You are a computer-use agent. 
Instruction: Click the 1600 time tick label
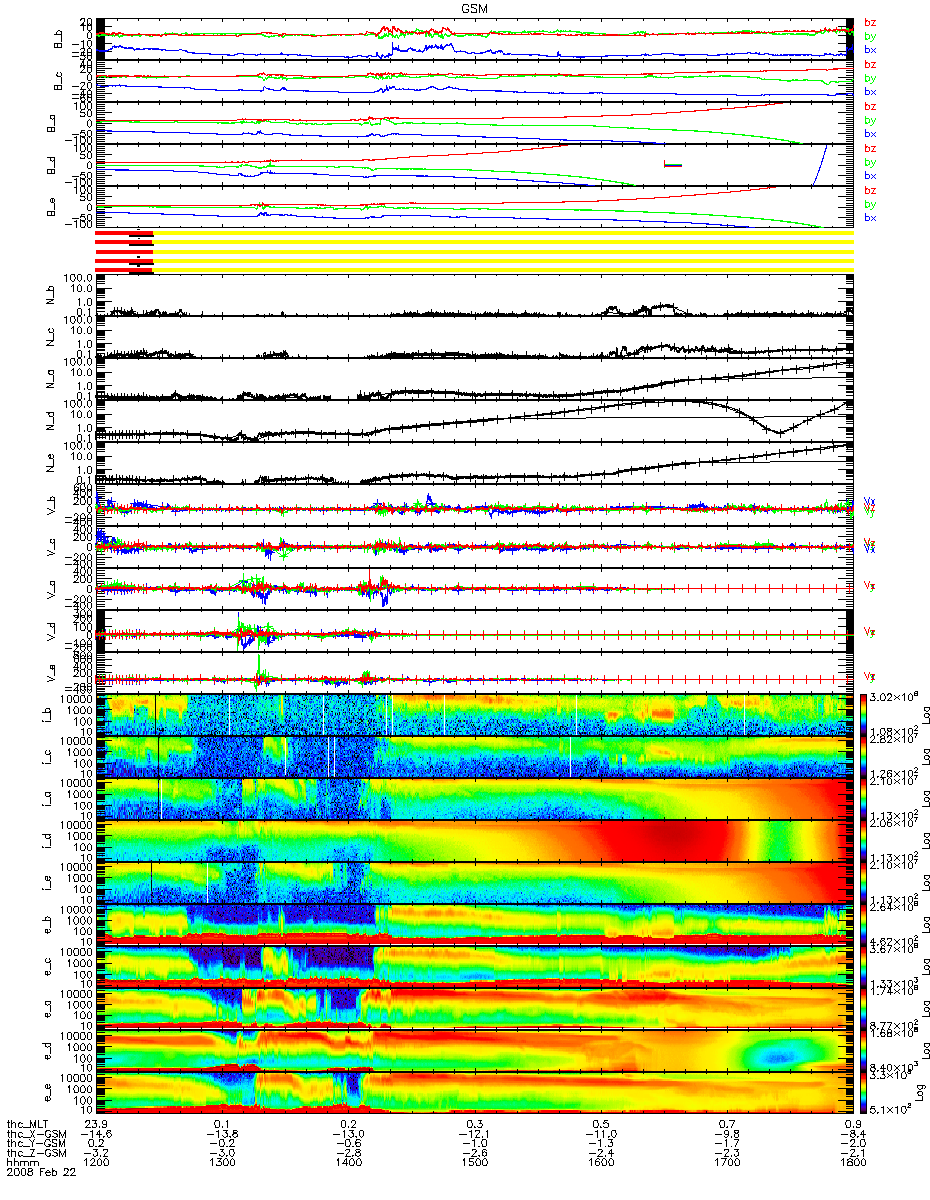click(600, 1163)
